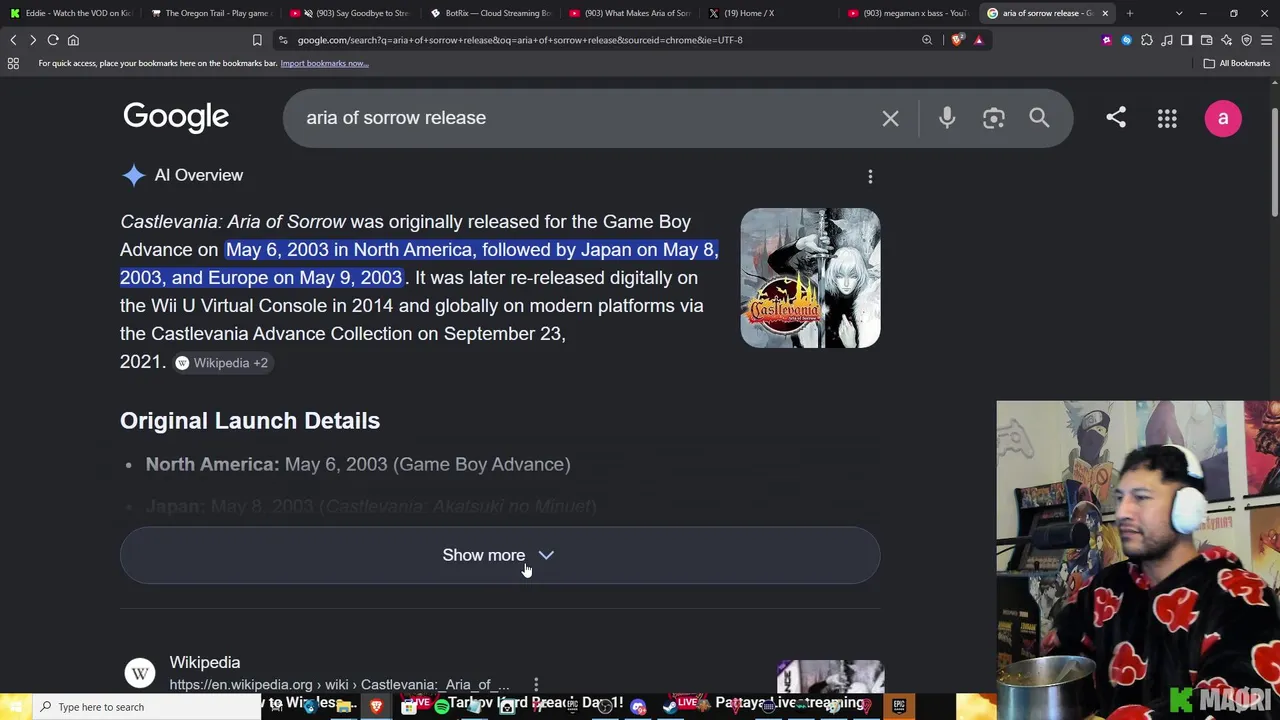Open the Brave Rewards triangle icon
Screen dimensions: 1280x720
tap(978, 40)
